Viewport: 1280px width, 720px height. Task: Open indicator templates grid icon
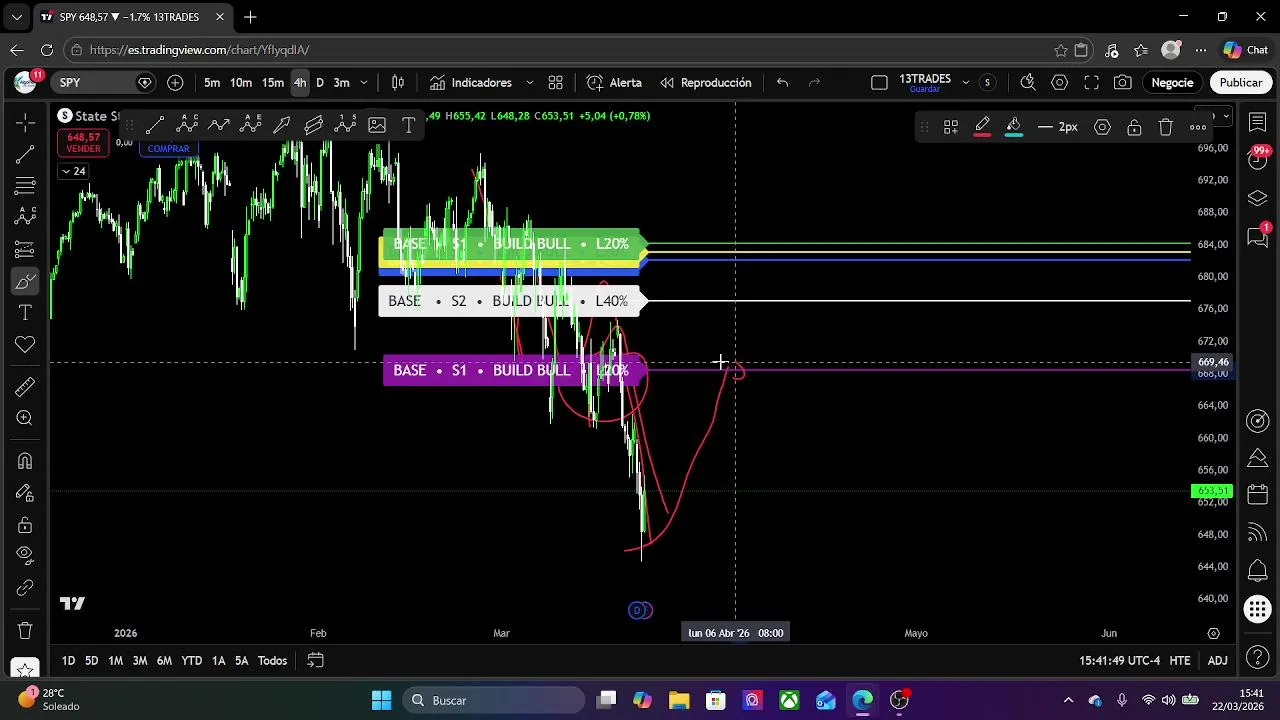[x=556, y=83]
